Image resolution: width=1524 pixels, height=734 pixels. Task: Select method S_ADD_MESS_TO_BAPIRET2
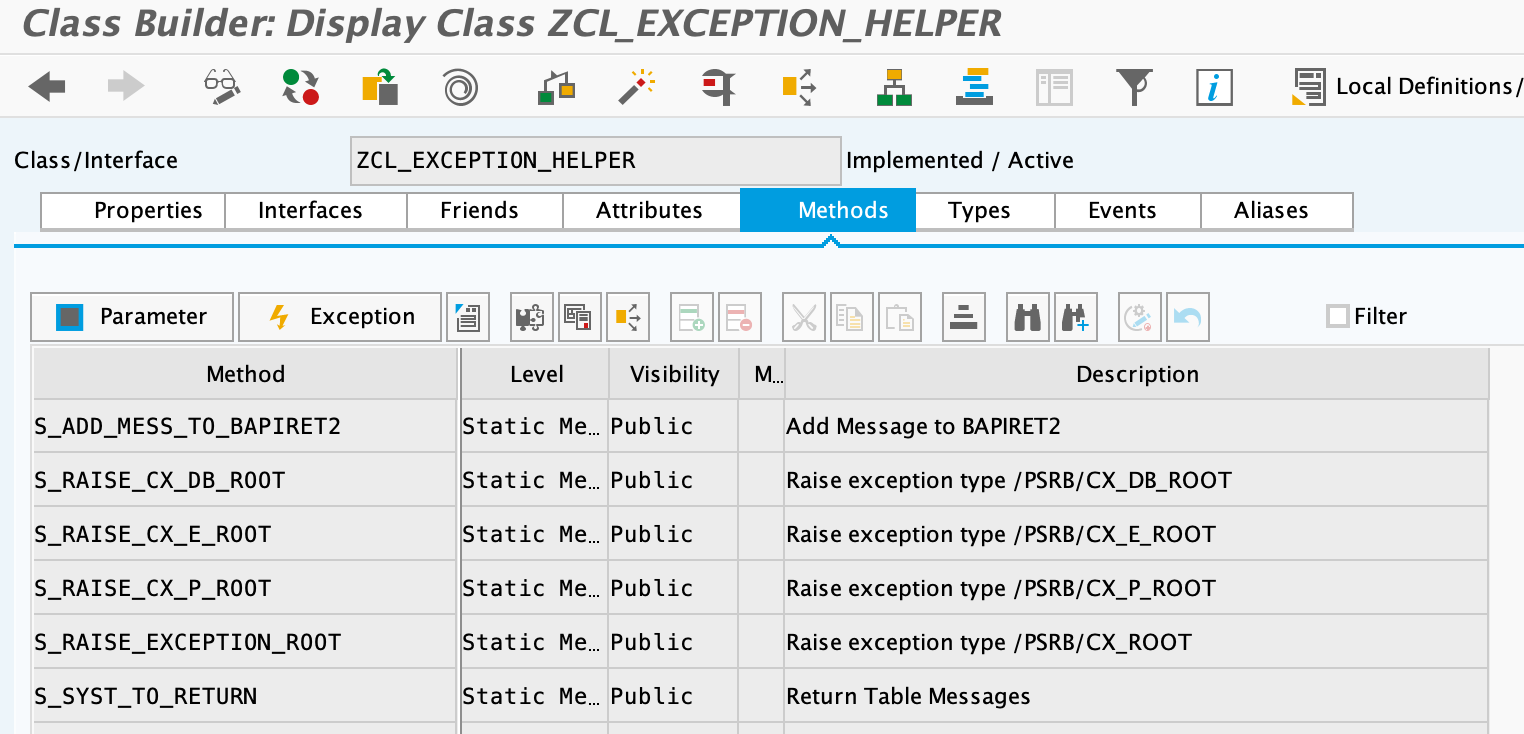click(x=245, y=426)
